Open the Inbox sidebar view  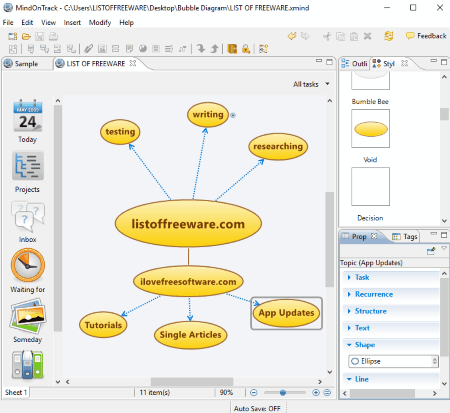(x=28, y=222)
